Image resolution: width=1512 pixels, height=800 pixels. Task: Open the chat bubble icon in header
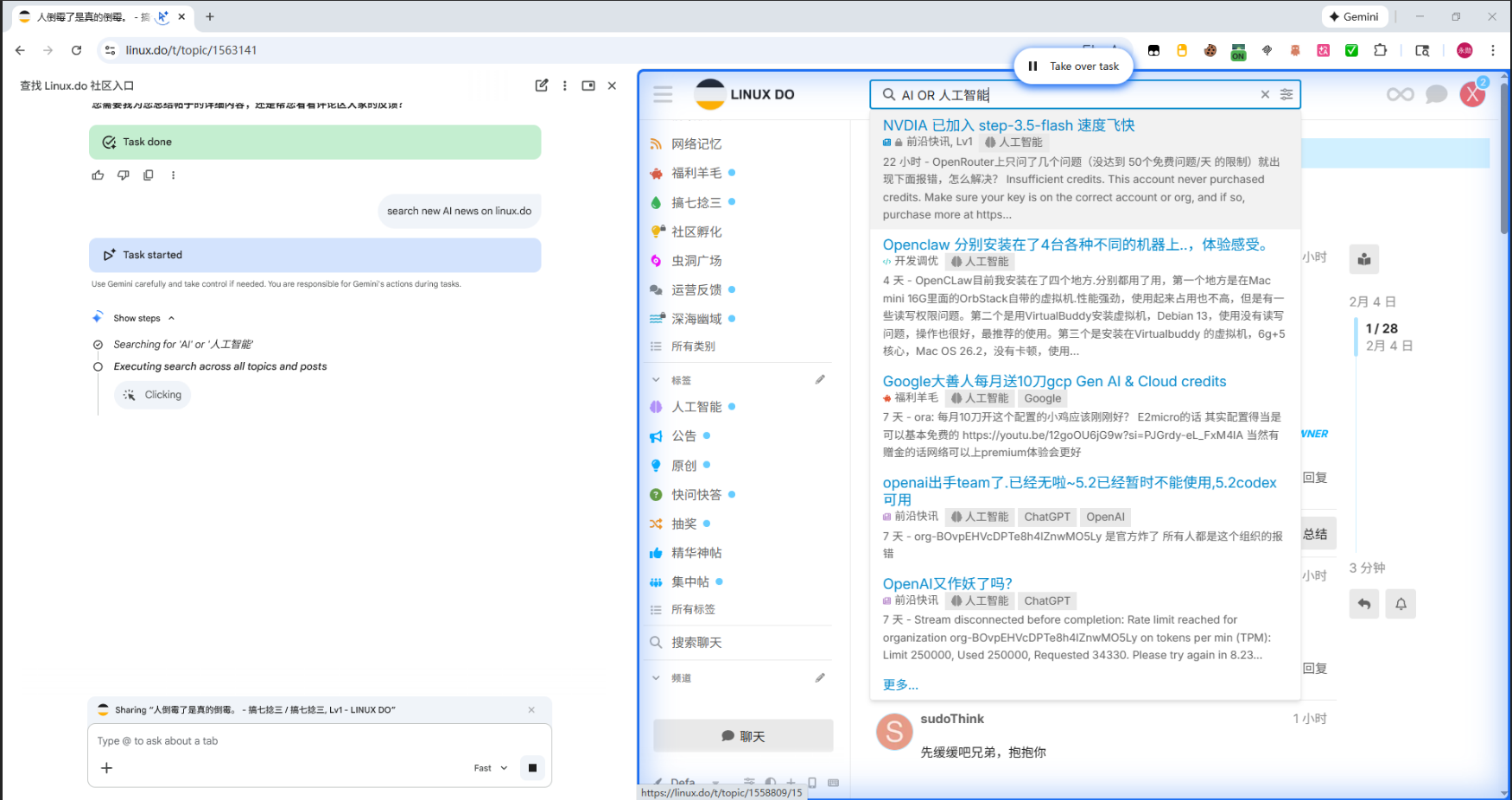[1436, 94]
